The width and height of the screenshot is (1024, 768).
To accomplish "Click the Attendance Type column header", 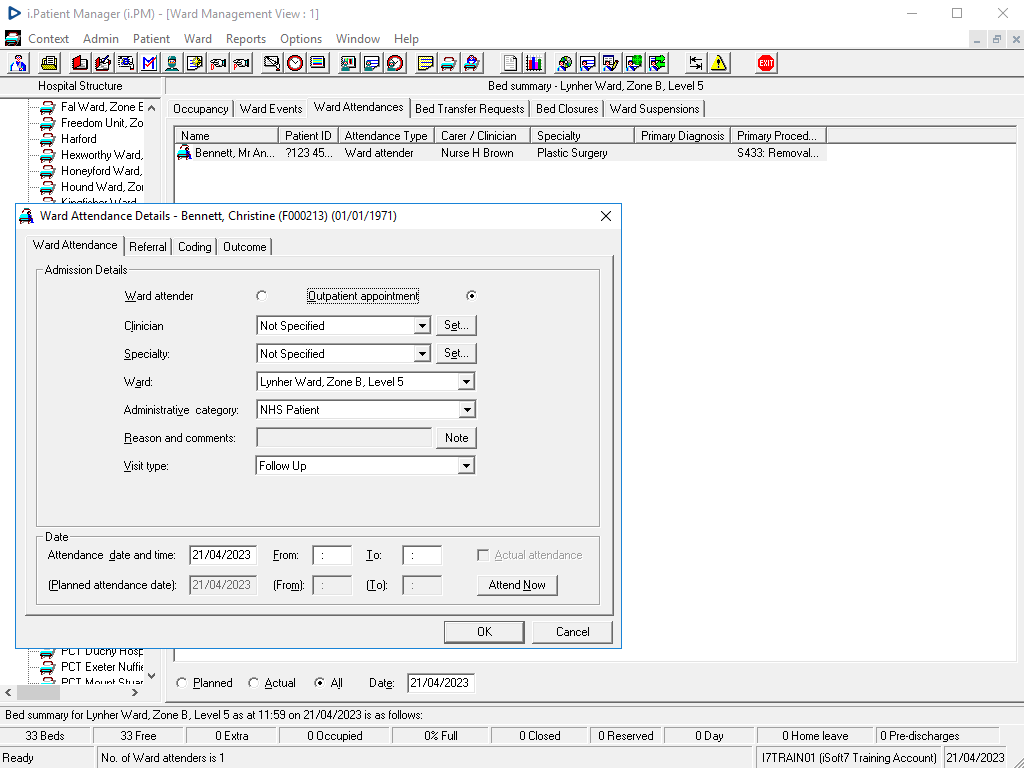I will coord(385,136).
